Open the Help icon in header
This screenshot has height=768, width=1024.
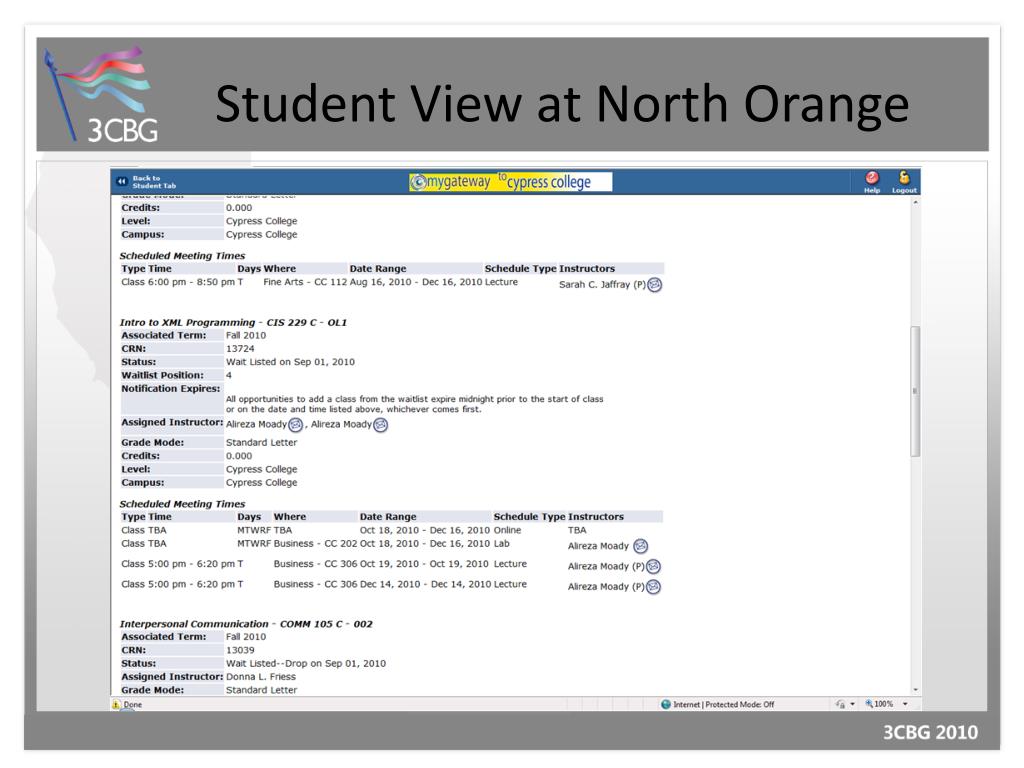pos(872,178)
